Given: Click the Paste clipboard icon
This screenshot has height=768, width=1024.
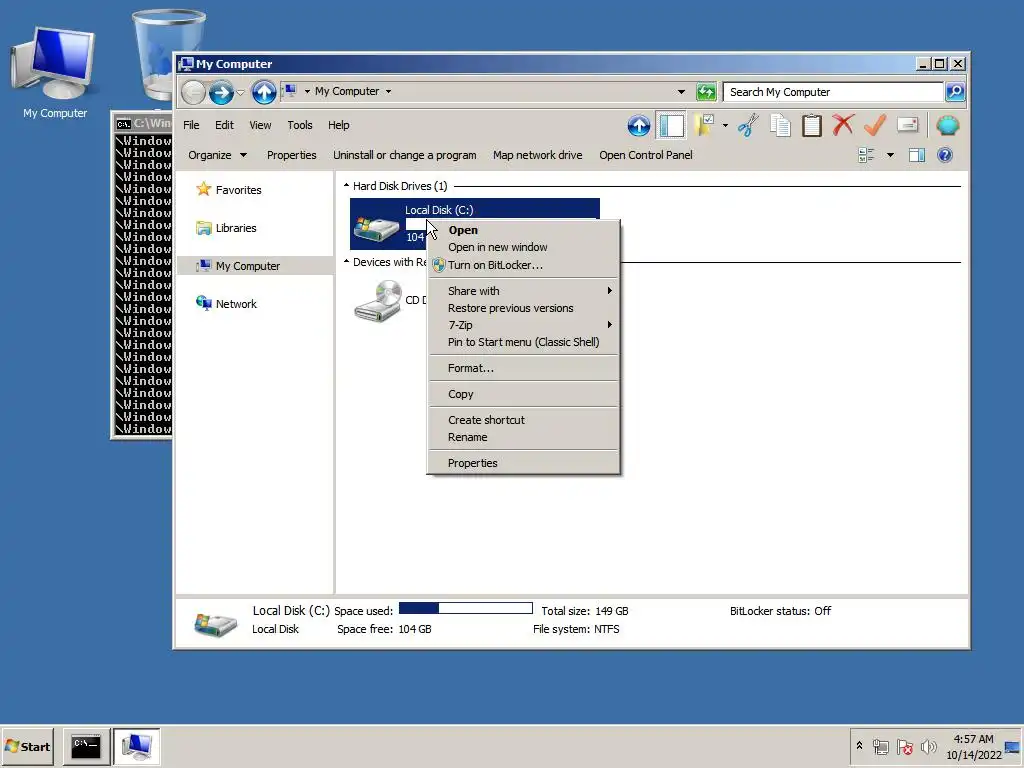Looking at the screenshot, I should pos(812,125).
